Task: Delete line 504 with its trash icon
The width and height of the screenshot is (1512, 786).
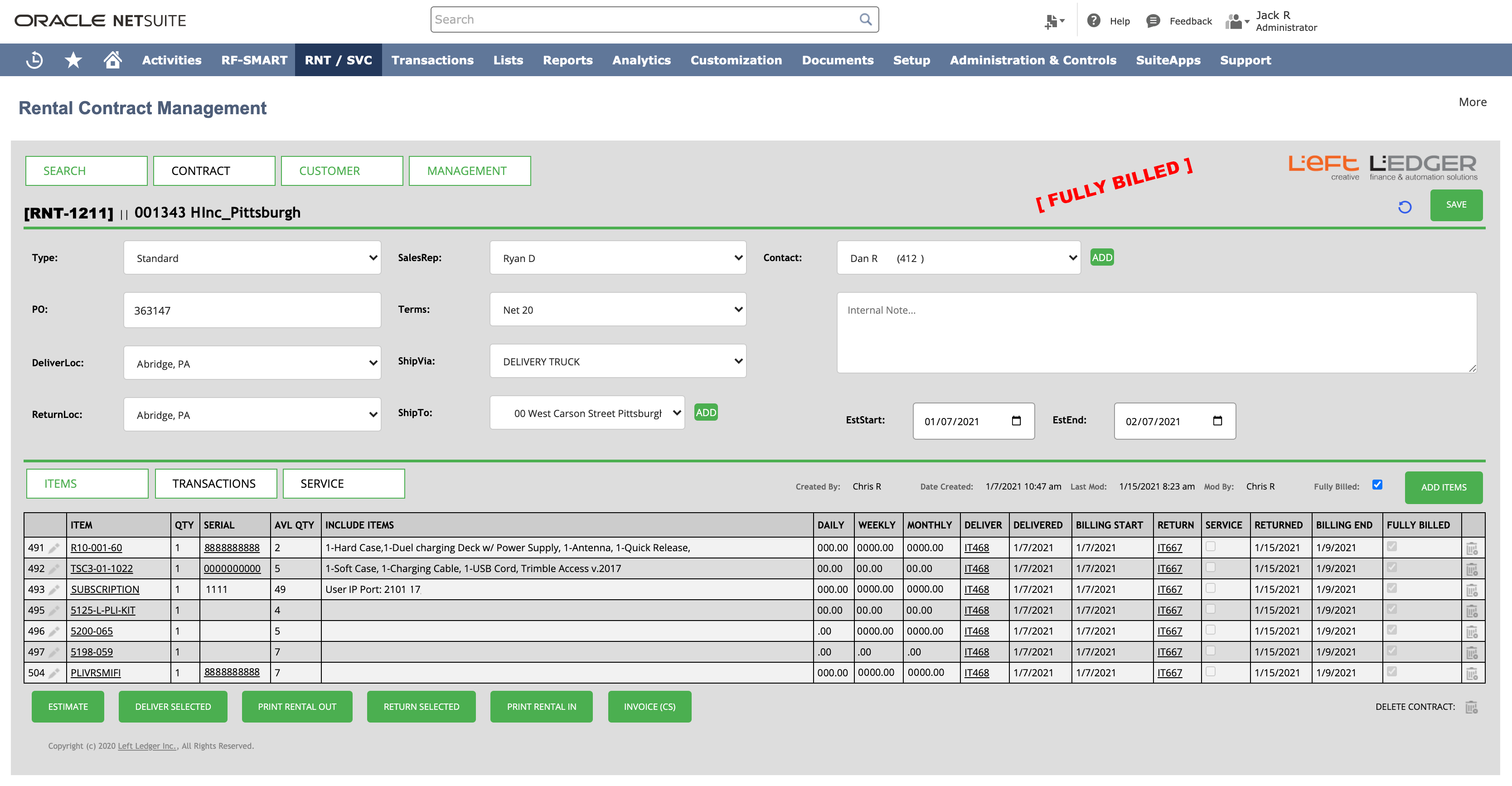Action: tap(1472, 673)
